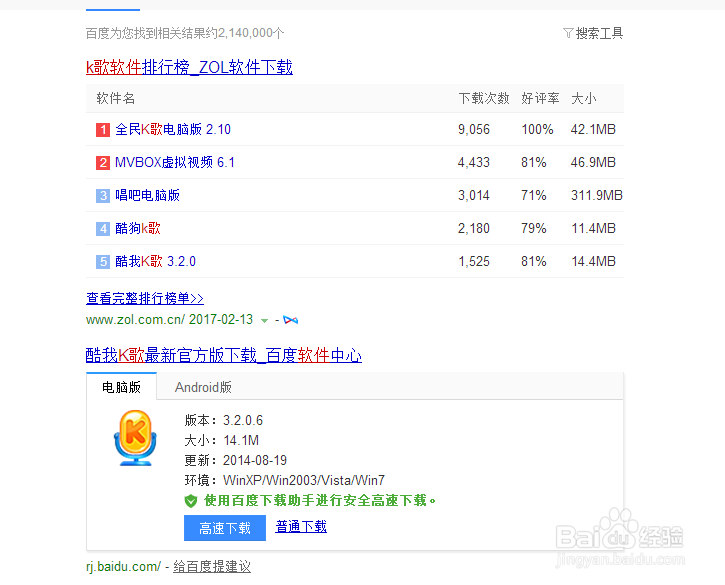Click rank 4 badge icon
The image size is (725, 585).
click(103, 228)
